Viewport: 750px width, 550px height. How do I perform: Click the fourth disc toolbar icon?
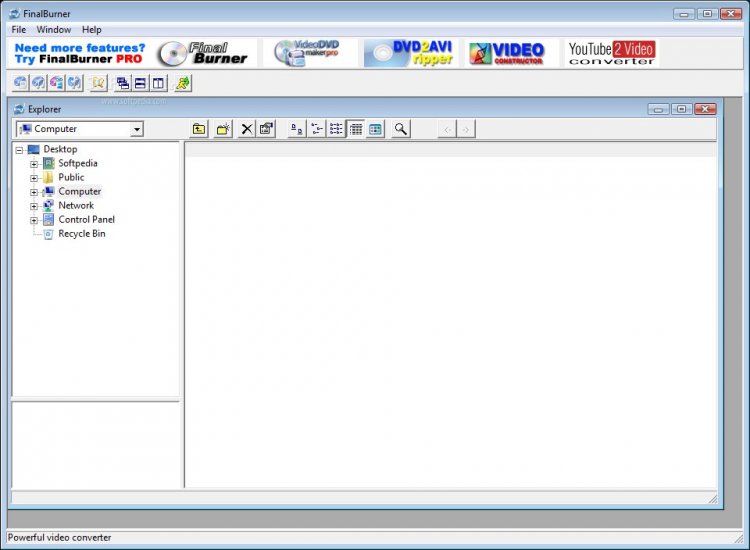click(x=75, y=83)
